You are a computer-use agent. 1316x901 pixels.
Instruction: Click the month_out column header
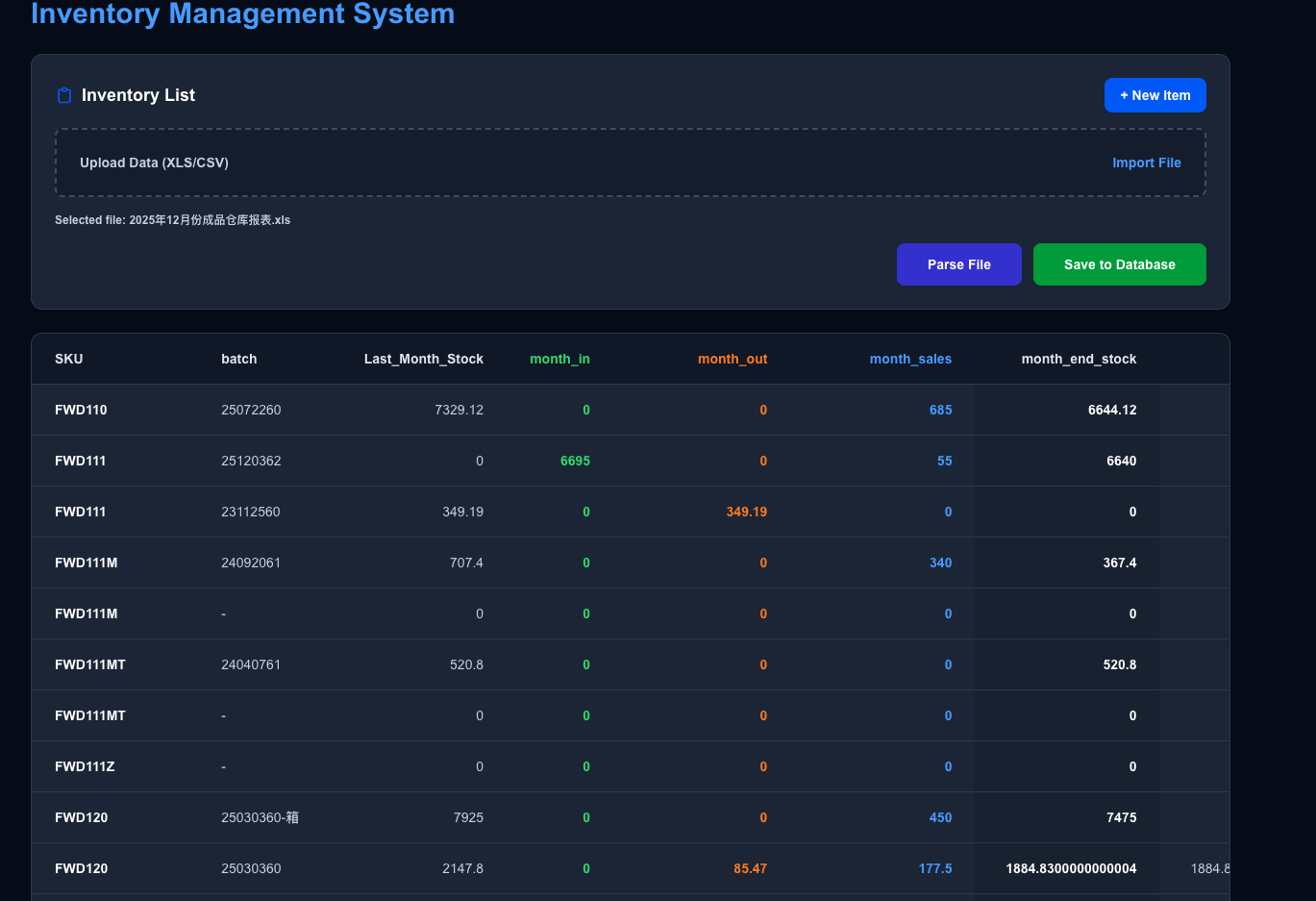tap(732, 359)
